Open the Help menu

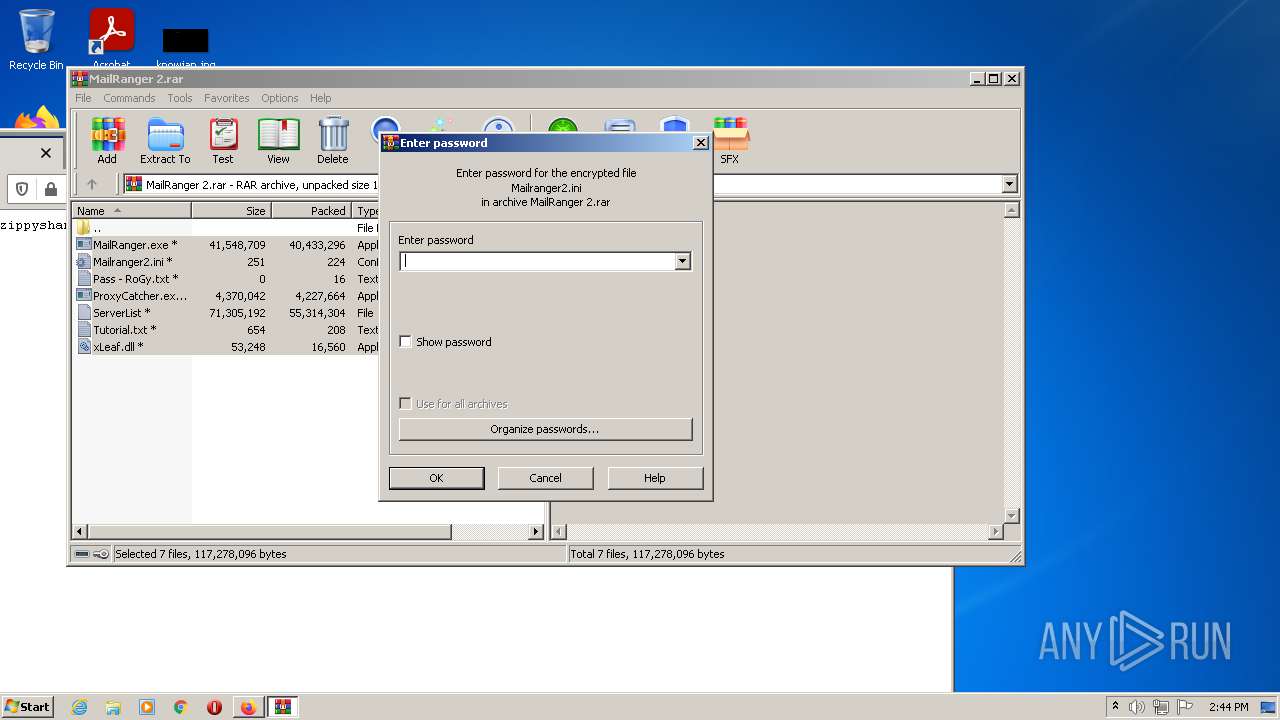coord(320,98)
